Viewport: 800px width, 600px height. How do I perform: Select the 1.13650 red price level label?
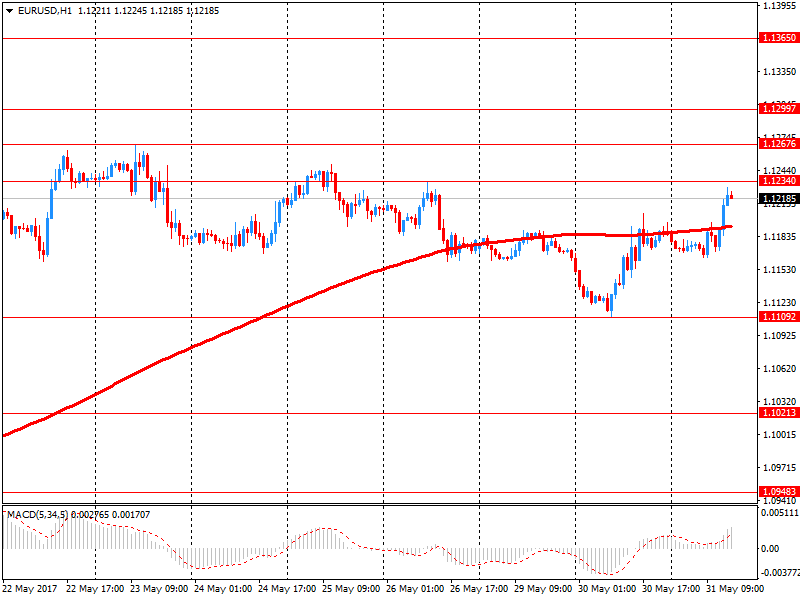click(779, 38)
